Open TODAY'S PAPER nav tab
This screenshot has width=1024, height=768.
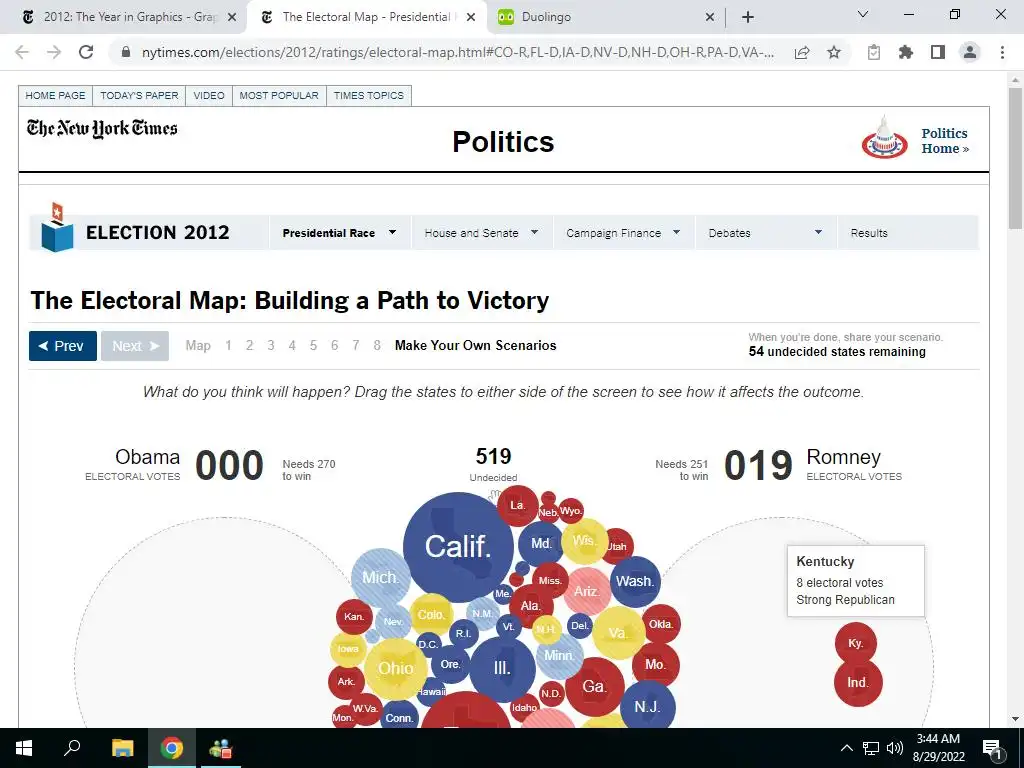click(x=139, y=95)
